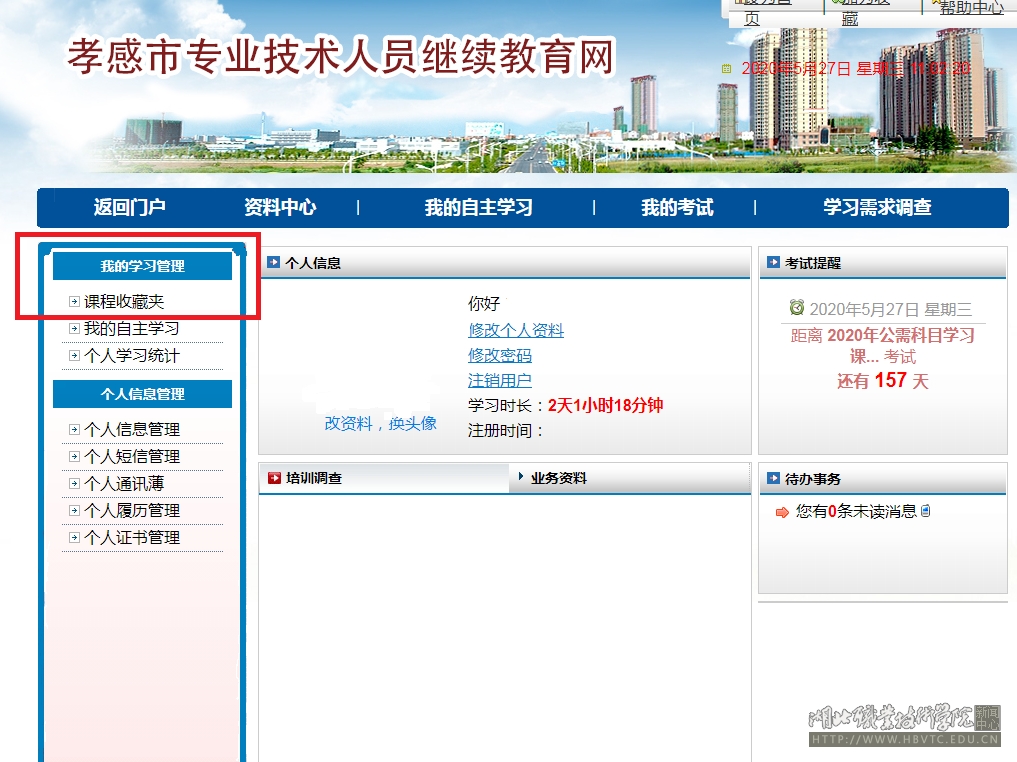Viewport: 1017px width, 762px height.
Task: Select the 培训调查 tab
Action: pyautogui.click(x=314, y=478)
